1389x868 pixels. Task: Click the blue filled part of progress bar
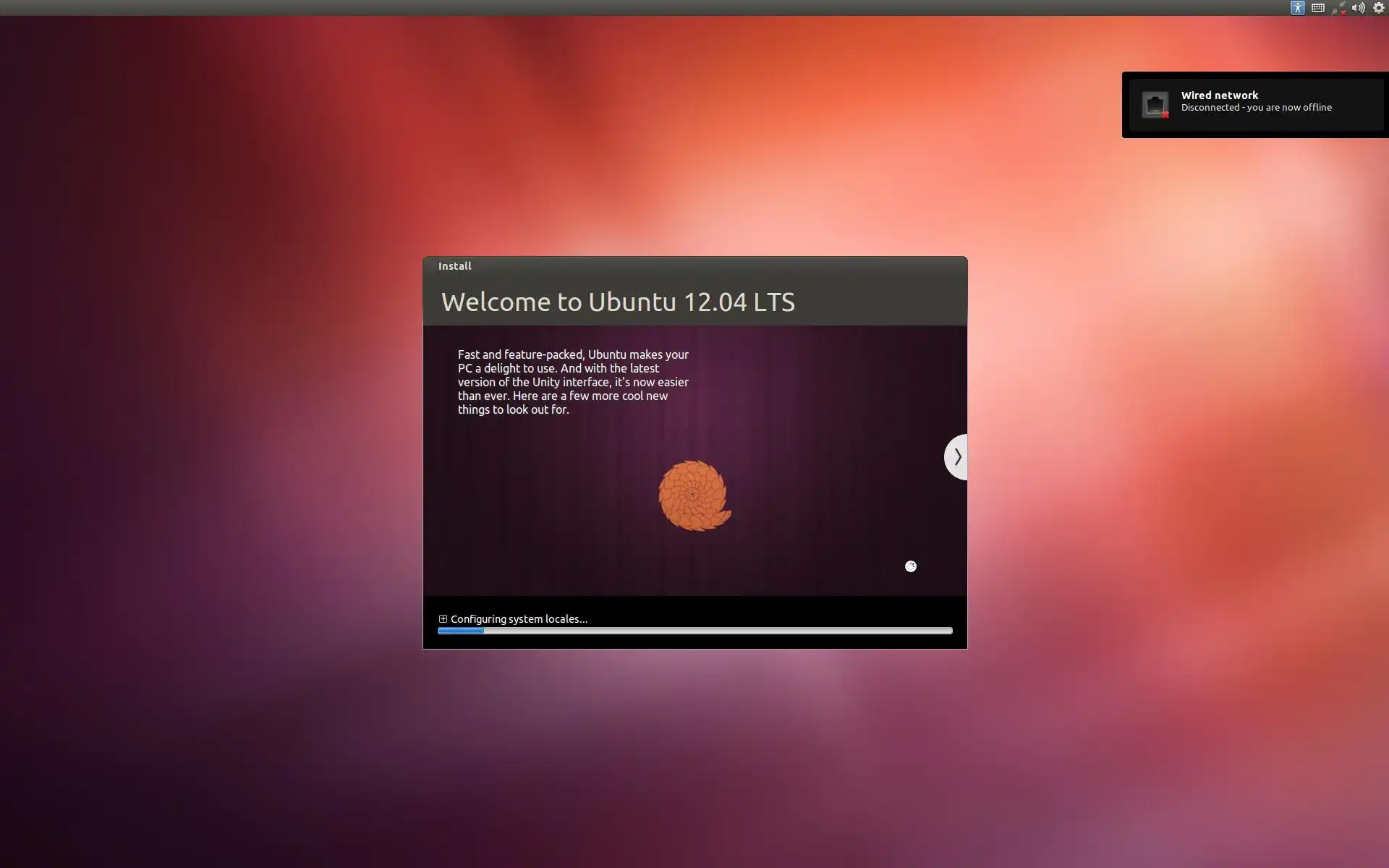click(x=460, y=631)
